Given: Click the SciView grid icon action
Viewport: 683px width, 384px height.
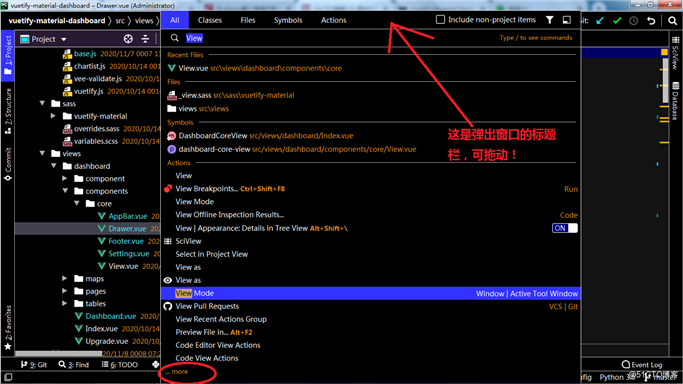Looking at the screenshot, I should pos(168,241).
